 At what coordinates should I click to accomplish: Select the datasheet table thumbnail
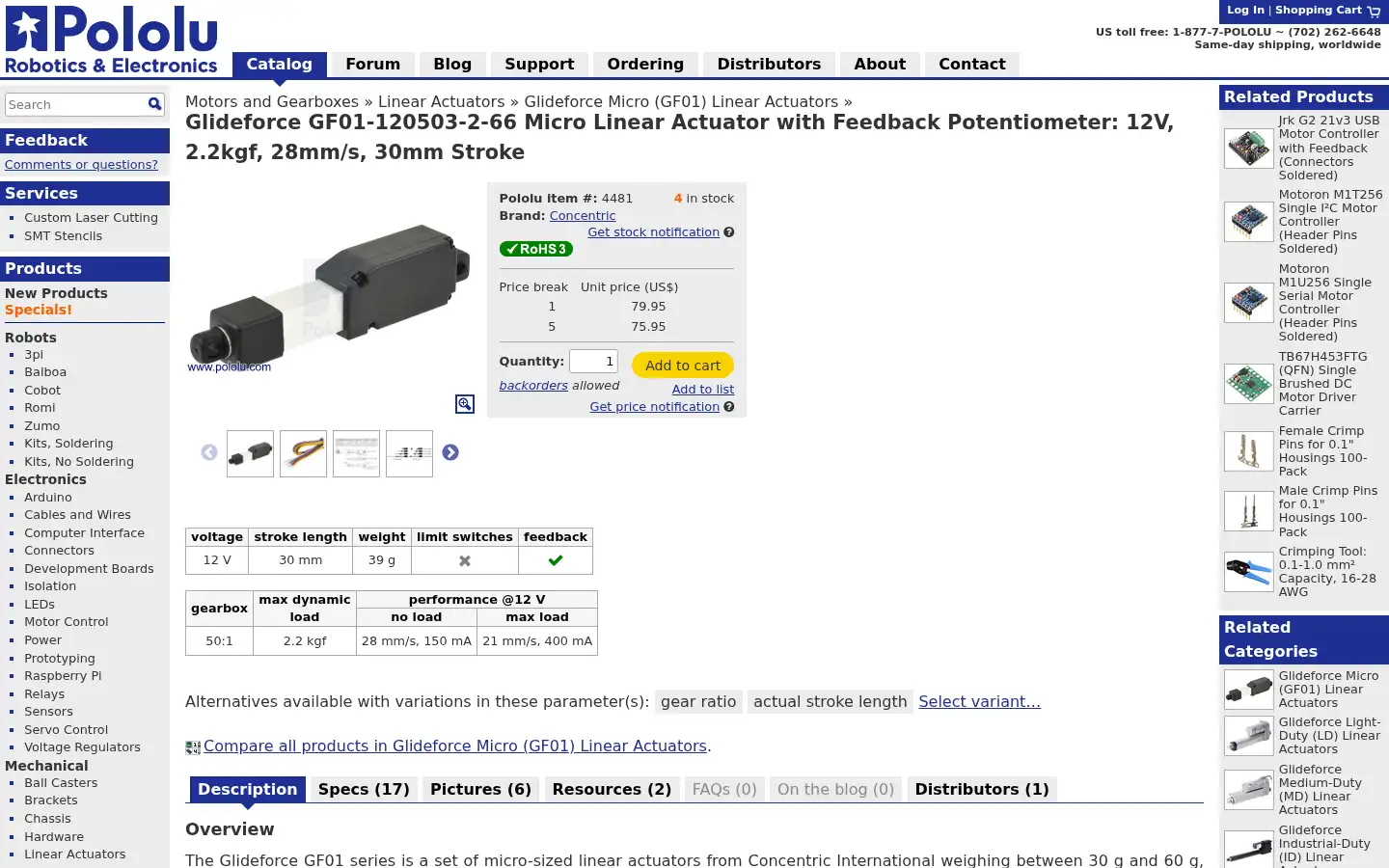[356, 453]
